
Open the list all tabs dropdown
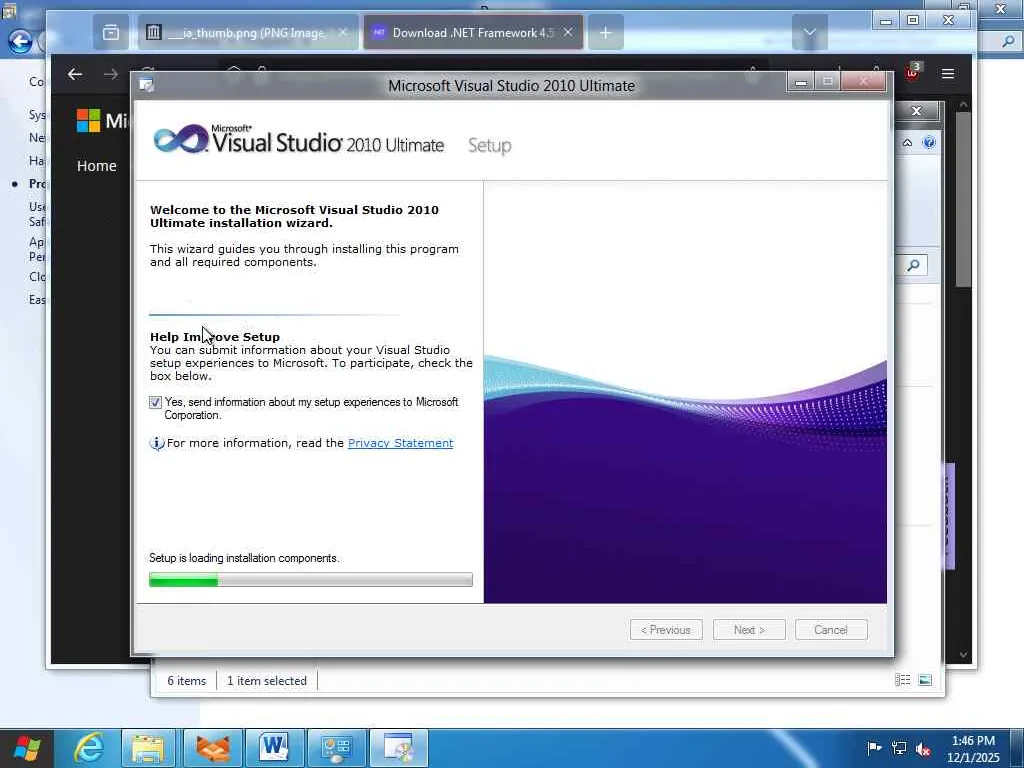810,33
